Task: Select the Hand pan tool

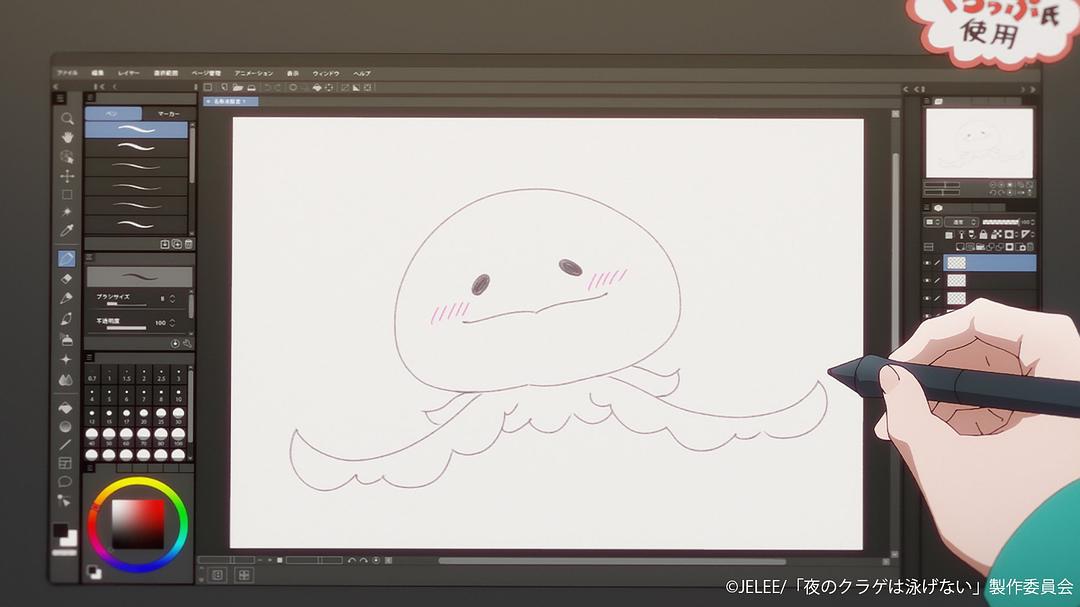Action: point(67,138)
